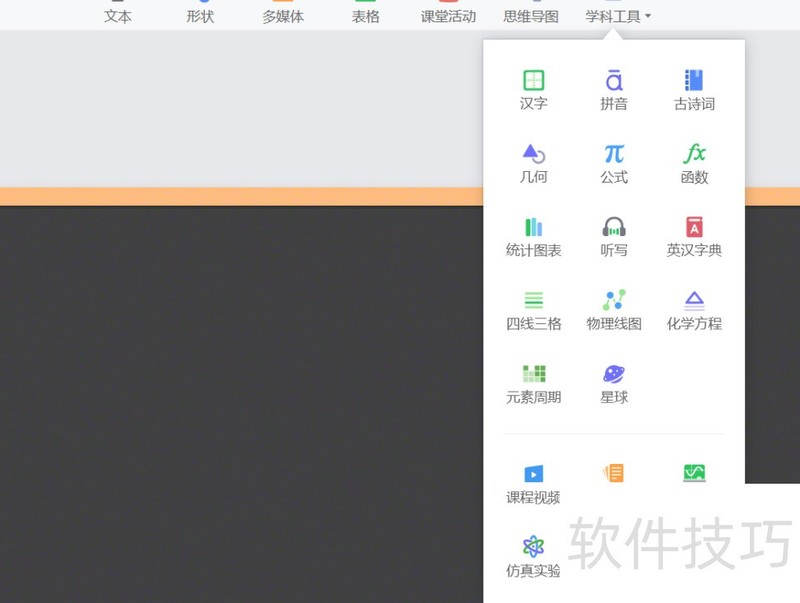Open the 古诗词 ancient poetry tool
Viewport: 800px width, 603px height.
[694, 89]
